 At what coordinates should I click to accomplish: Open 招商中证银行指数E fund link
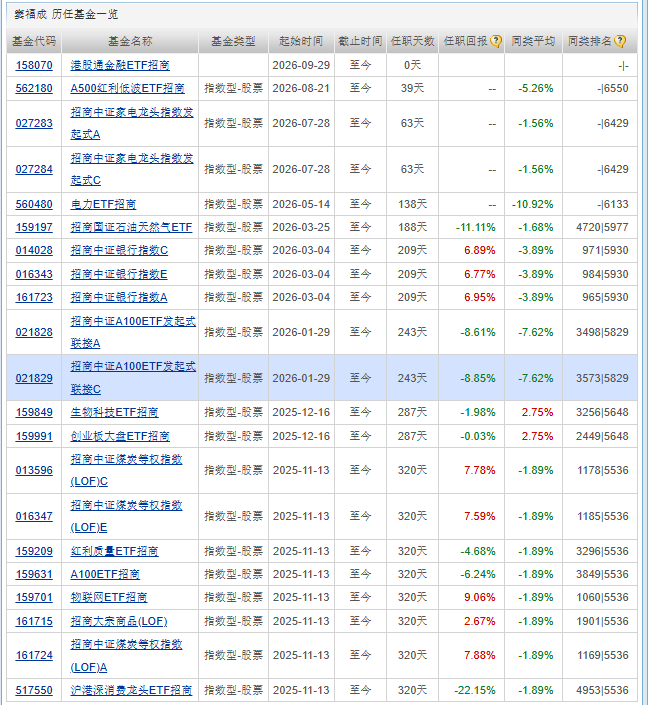click(x=119, y=274)
